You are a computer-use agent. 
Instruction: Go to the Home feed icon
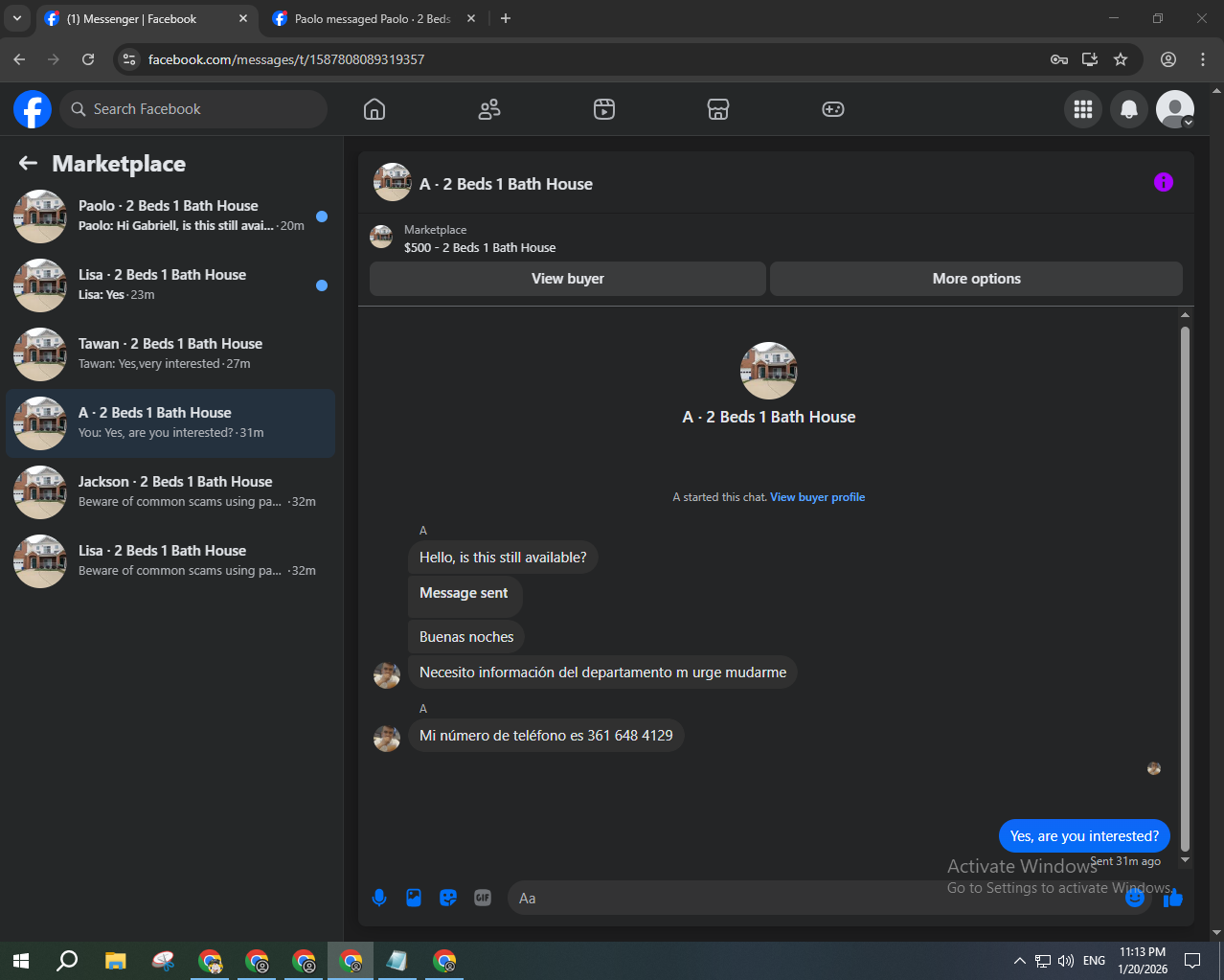point(374,109)
